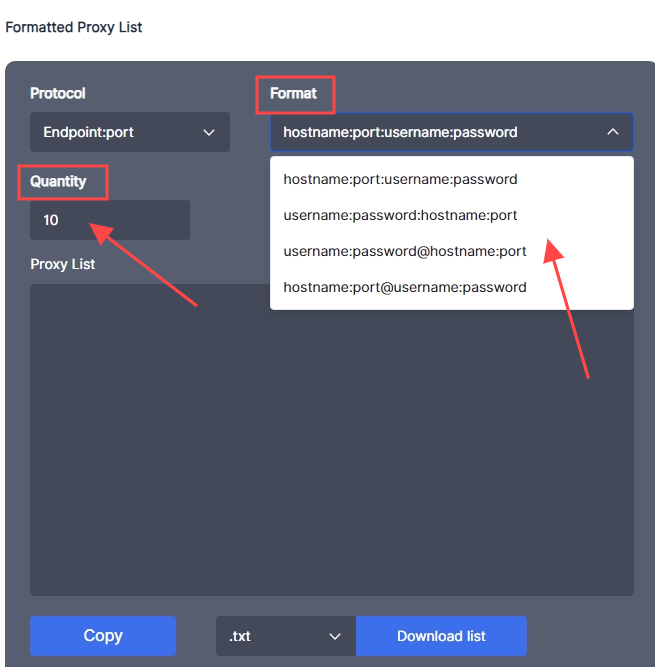This screenshot has height=667, width=655.
Task: Collapse the Format dropdown using its up chevron
Action: (x=612, y=132)
